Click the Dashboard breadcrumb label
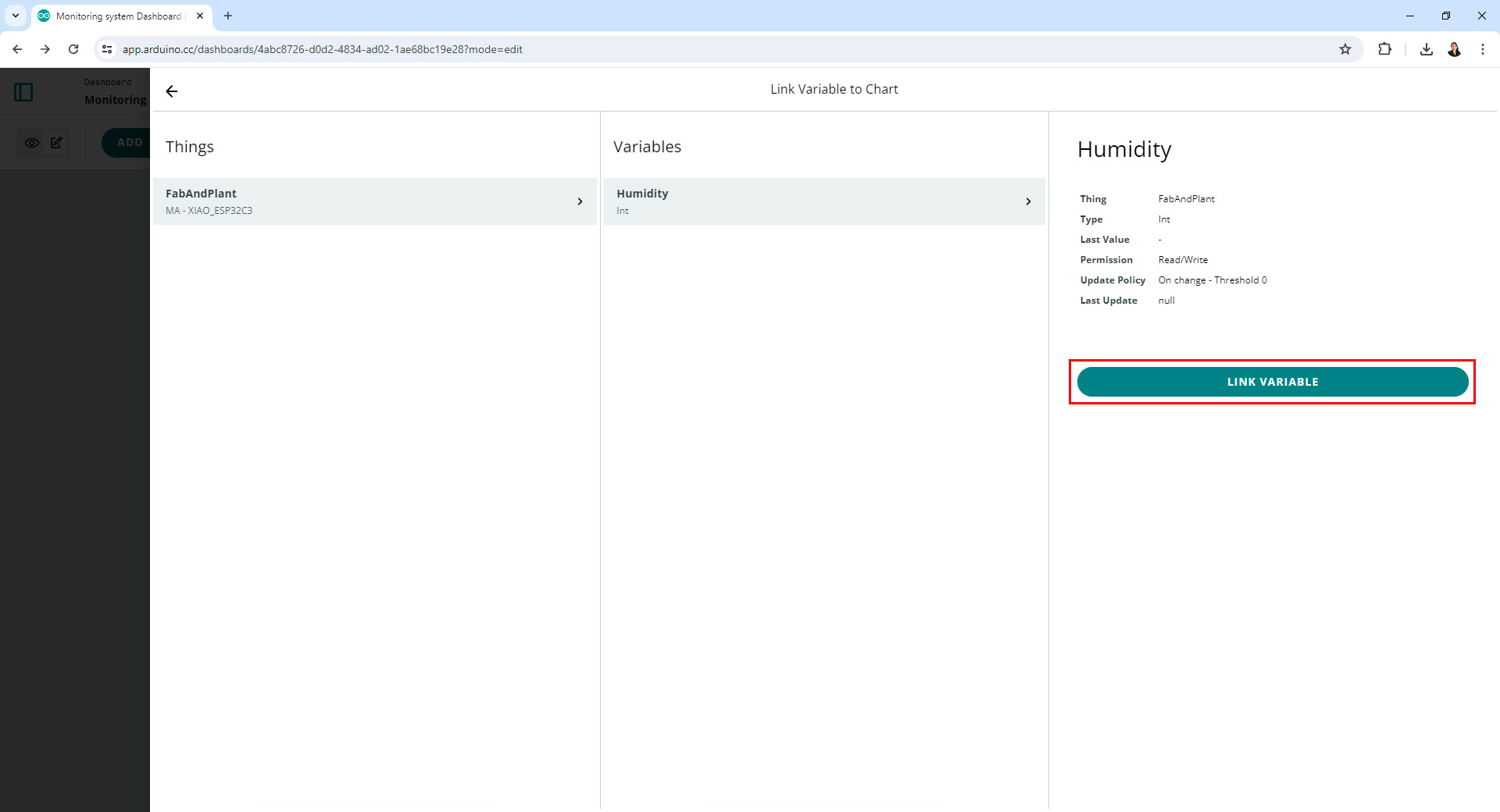 pyautogui.click(x=108, y=82)
